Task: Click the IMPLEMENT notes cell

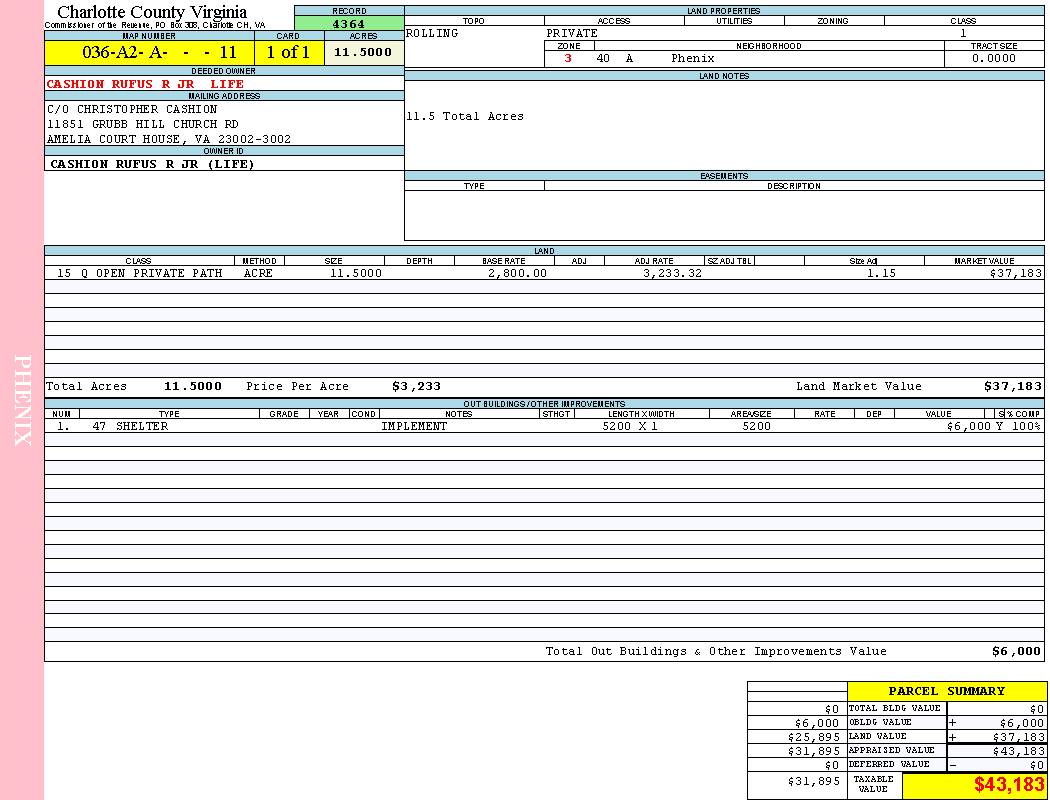Action: tap(414, 426)
